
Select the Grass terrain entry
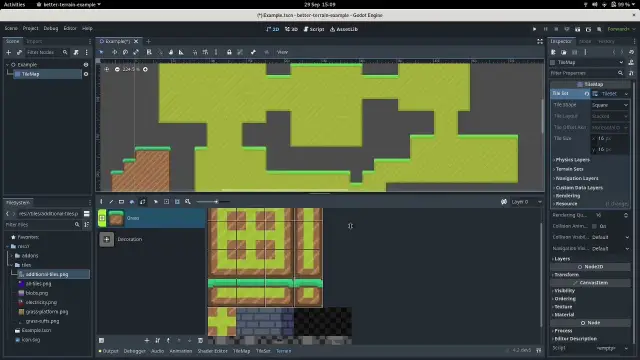pyautogui.click(x=151, y=218)
